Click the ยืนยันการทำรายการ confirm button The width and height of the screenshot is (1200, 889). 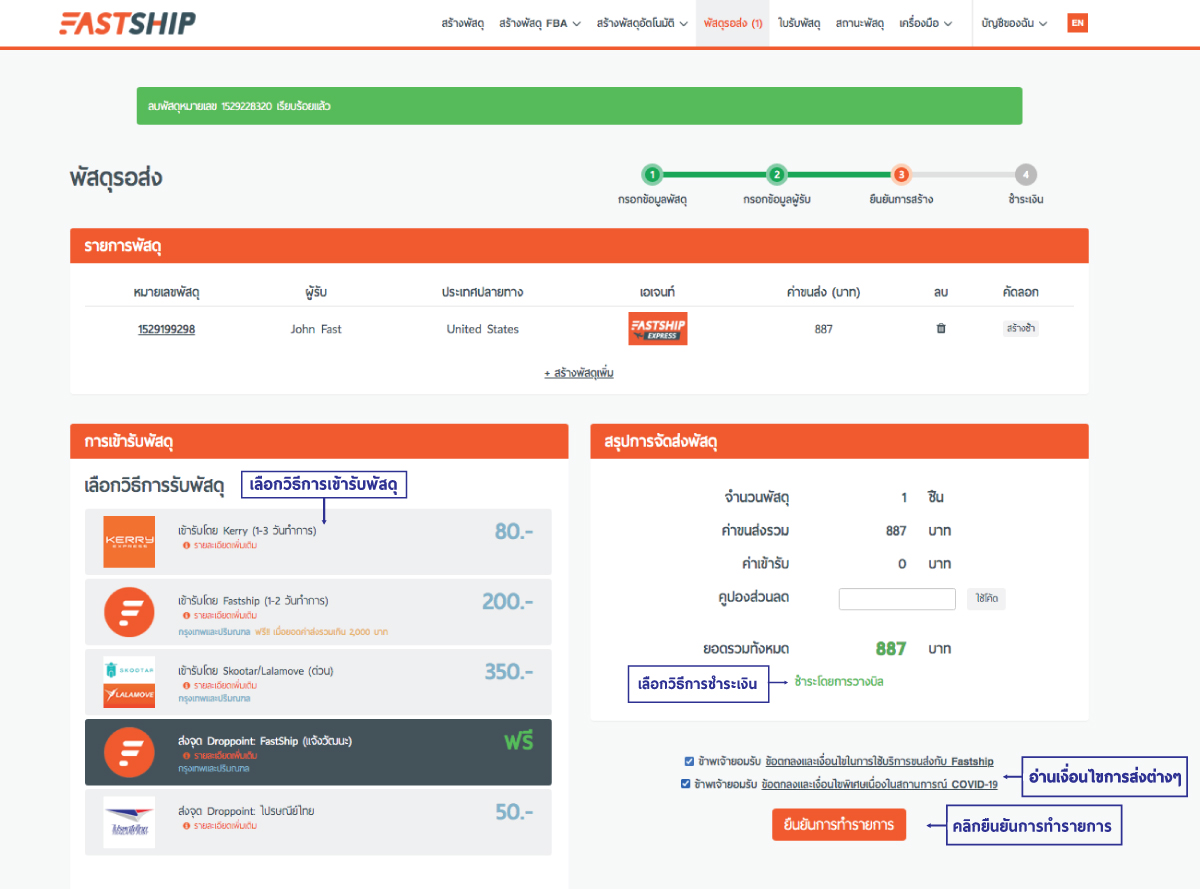click(x=839, y=825)
